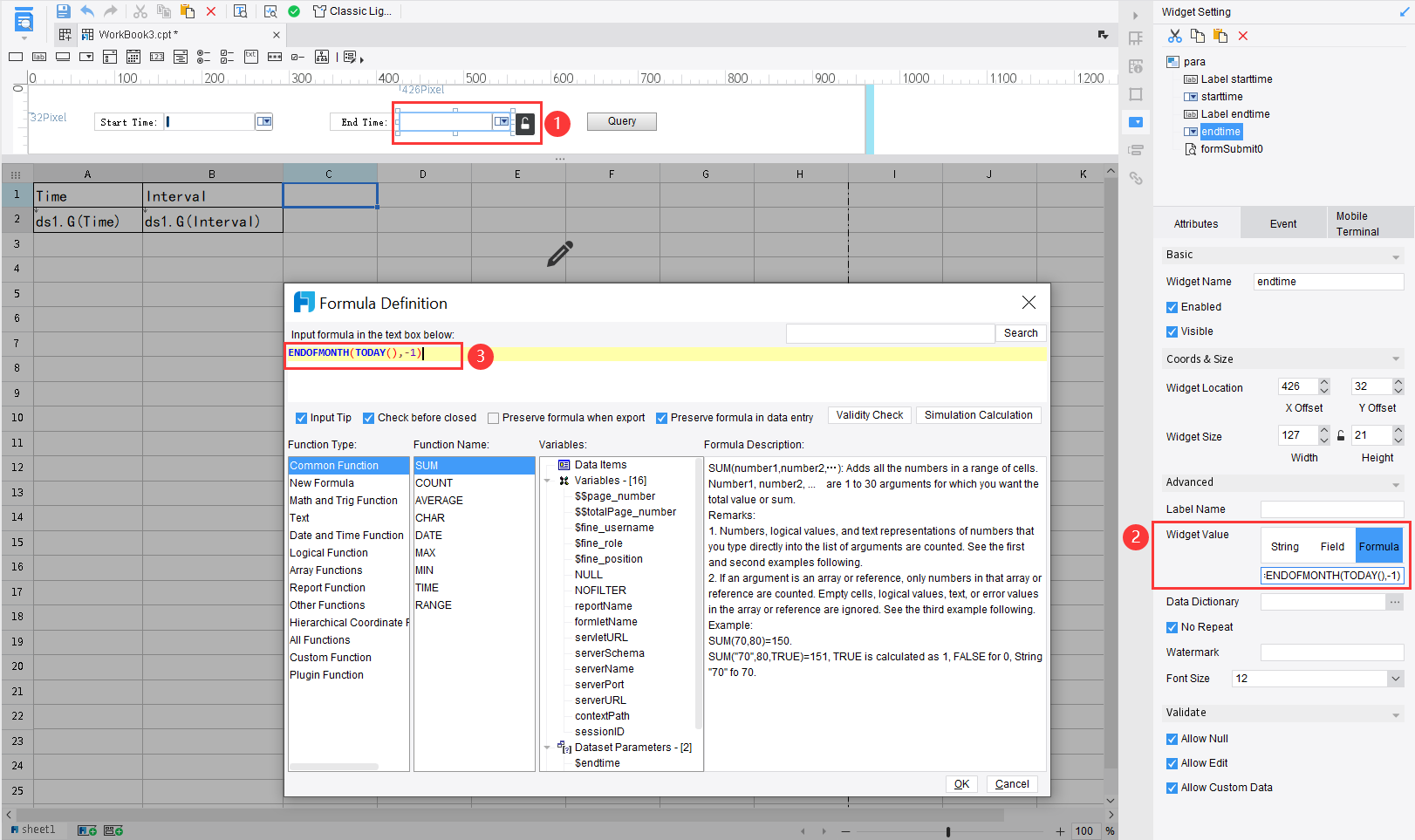Undo the last action
The width and height of the screenshot is (1415, 840).
(85, 10)
